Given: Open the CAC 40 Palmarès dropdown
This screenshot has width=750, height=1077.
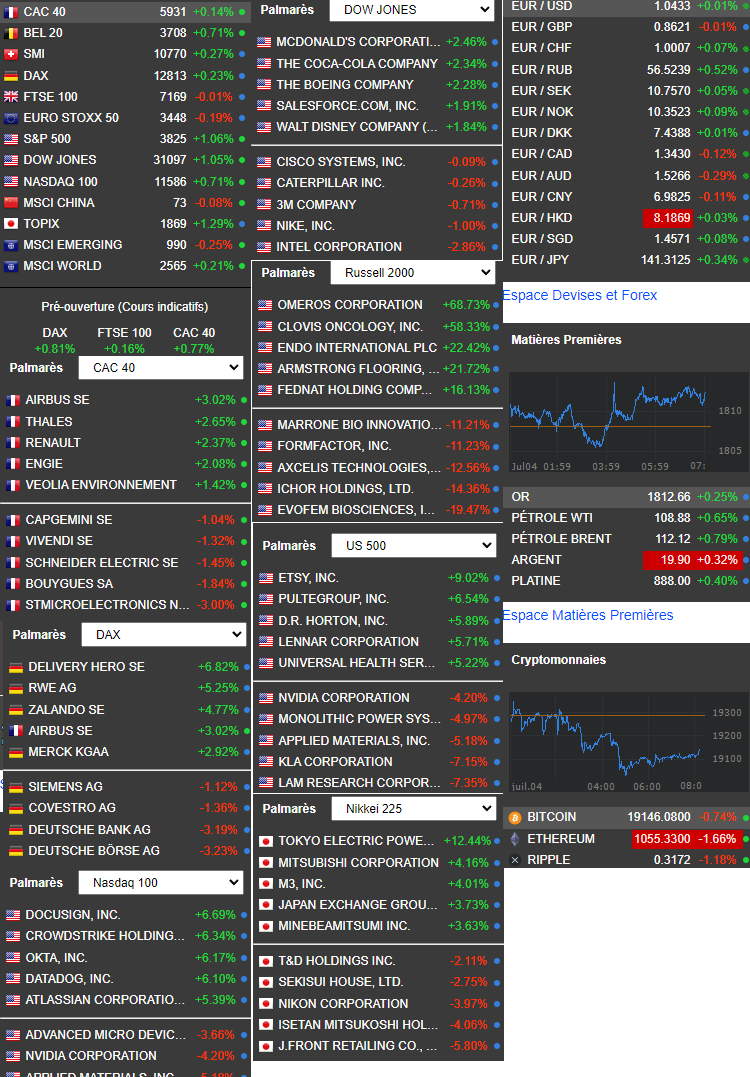Looking at the screenshot, I should click(x=161, y=367).
